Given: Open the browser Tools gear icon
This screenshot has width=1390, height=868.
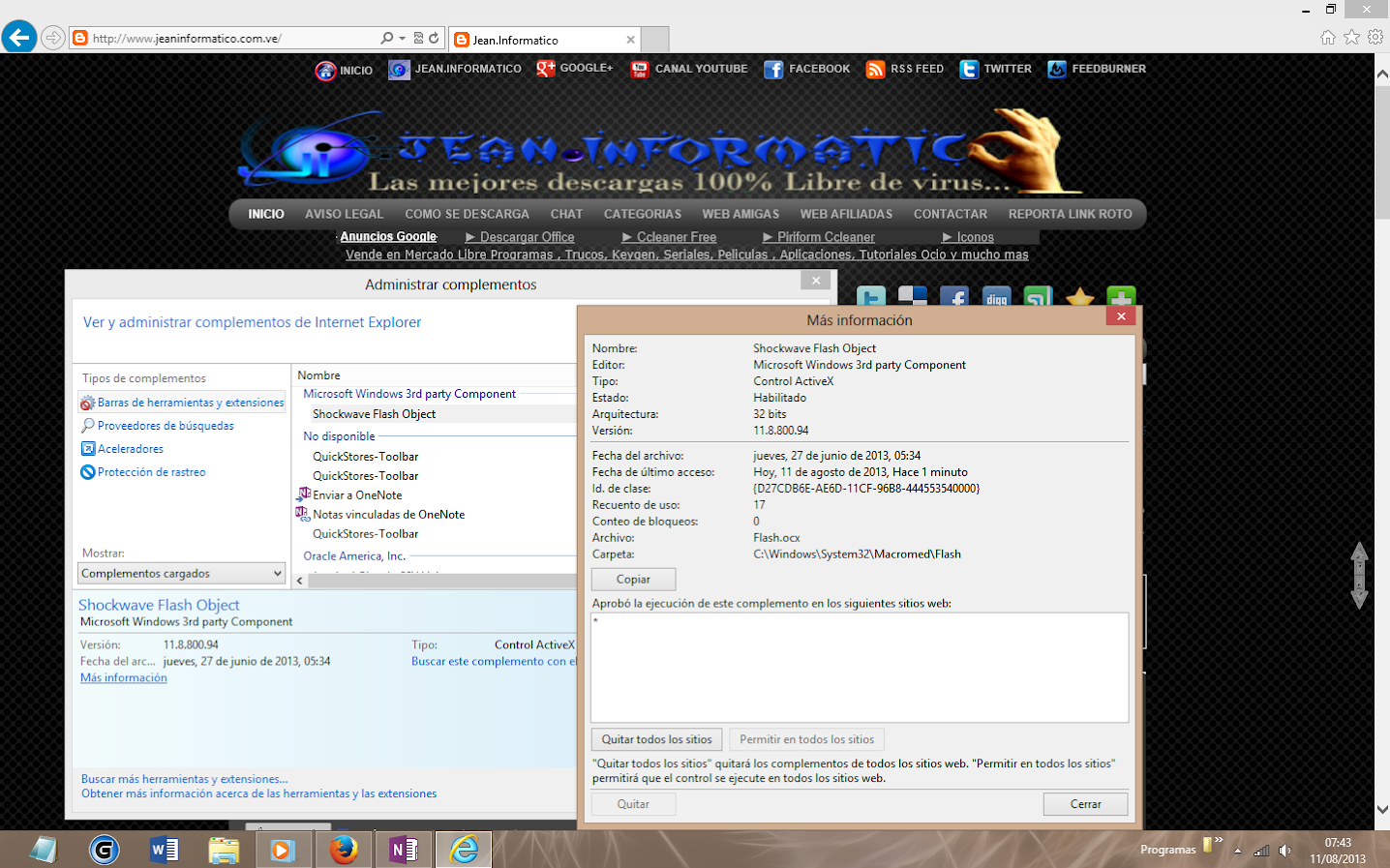Looking at the screenshot, I should click(x=1375, y=37).
